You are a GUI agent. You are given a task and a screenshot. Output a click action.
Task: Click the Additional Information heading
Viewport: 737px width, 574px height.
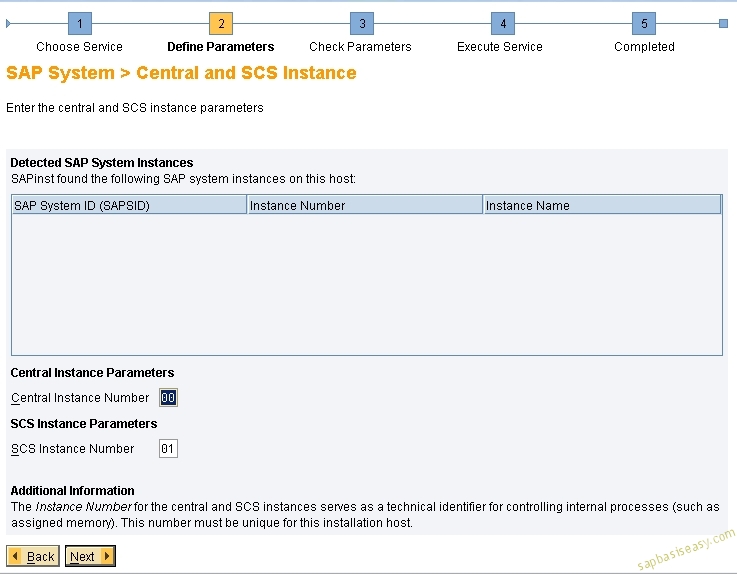pyautogui.click(x=72, y=491)
